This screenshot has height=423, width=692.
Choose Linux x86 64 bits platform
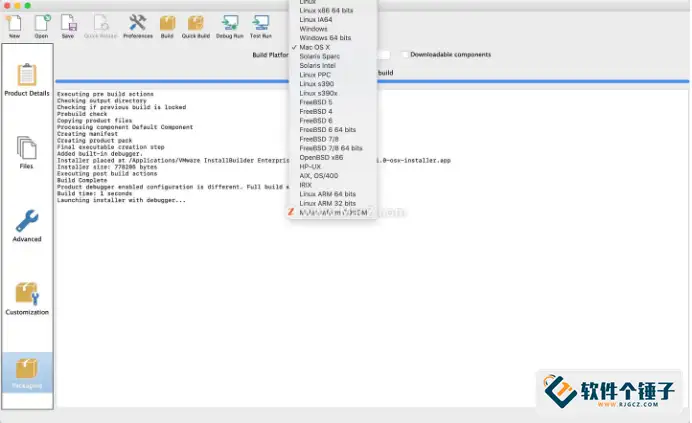tap(326, 10)
